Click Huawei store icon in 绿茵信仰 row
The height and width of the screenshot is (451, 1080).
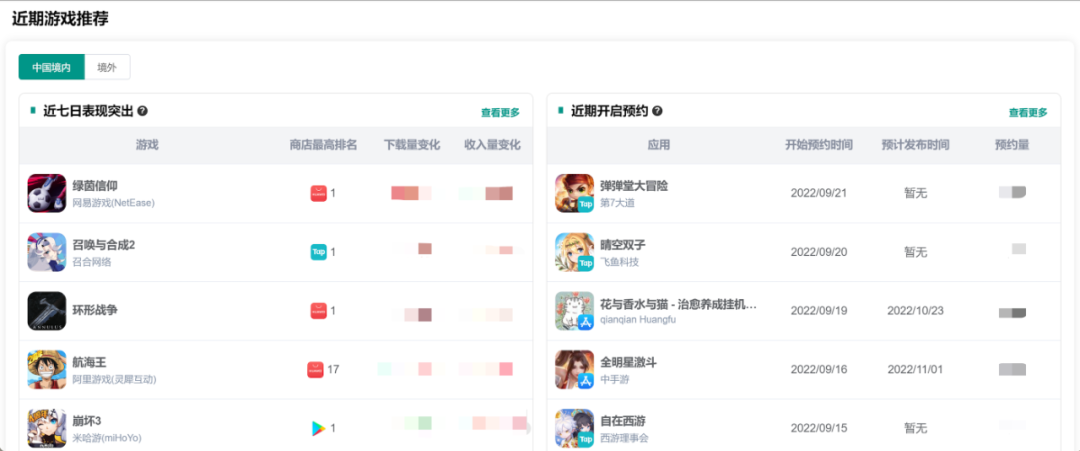(x=318, y=193)
